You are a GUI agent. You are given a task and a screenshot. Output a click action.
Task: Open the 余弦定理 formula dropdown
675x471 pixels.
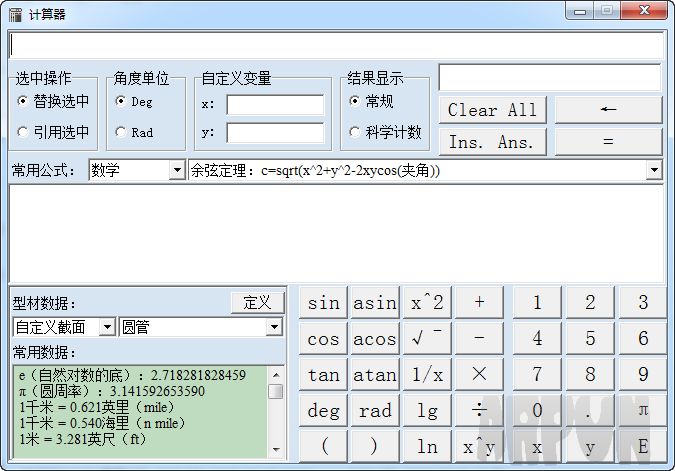click(654, 170)
